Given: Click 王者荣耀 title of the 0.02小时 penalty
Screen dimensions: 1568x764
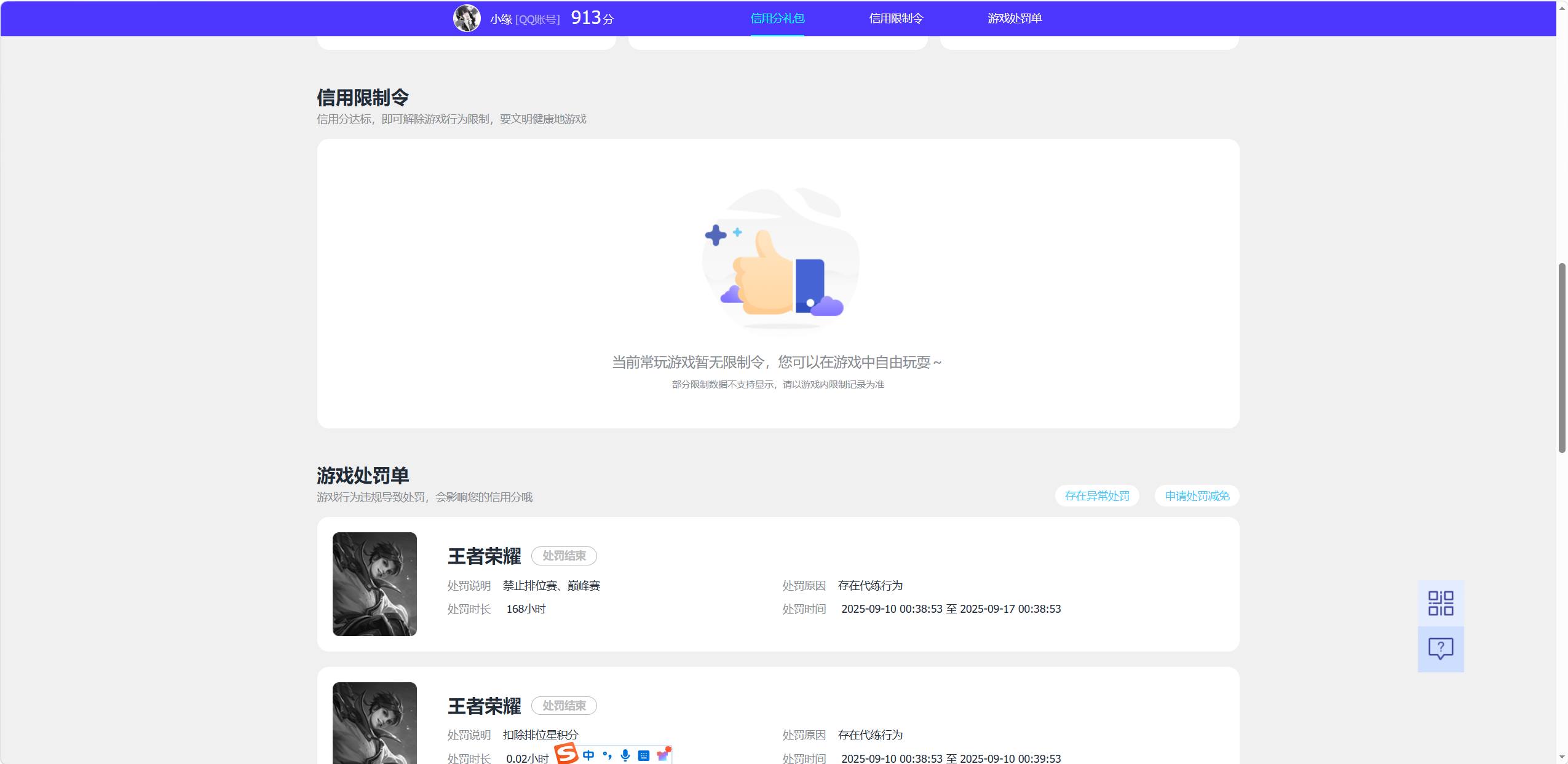Looking at the screenshot, I should pos(484,706).
